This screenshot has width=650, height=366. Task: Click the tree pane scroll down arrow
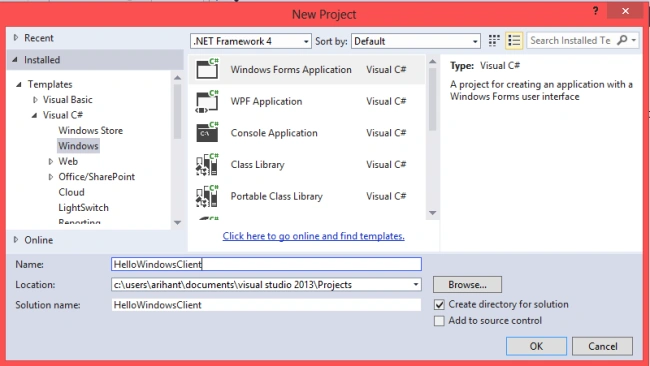177,223
